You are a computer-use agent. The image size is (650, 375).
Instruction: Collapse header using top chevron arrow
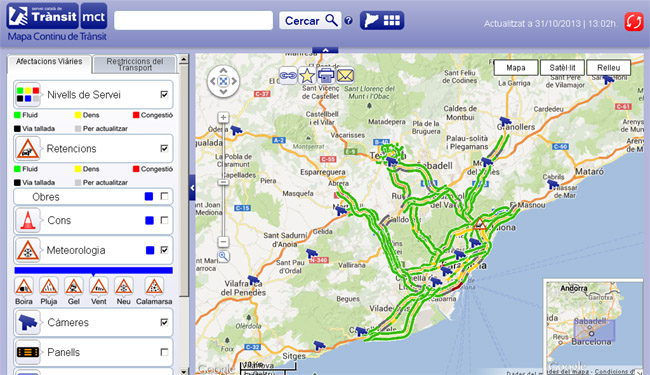coord(325,50)
